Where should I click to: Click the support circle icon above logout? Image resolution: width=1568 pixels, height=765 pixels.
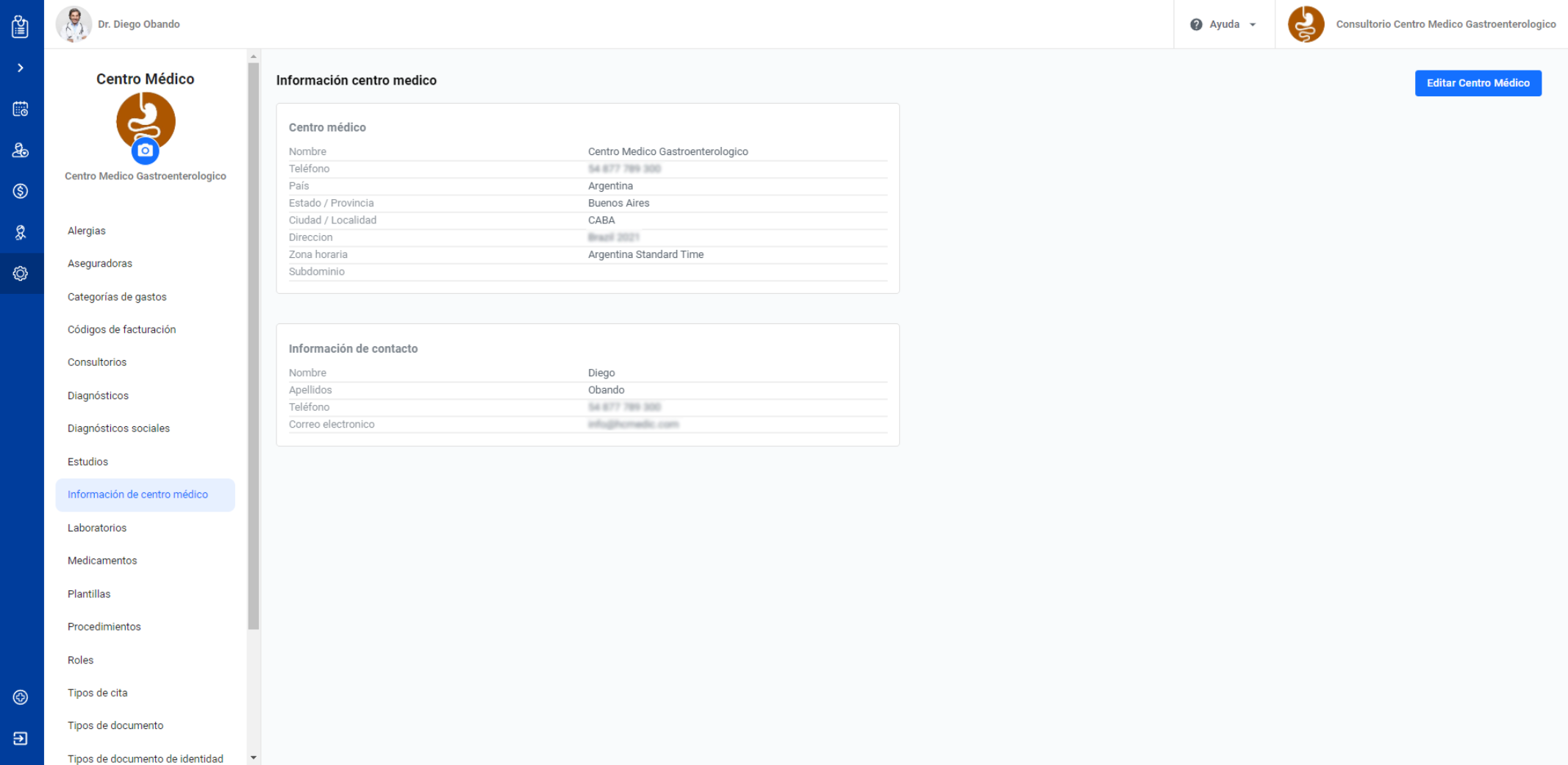[21, 697]
